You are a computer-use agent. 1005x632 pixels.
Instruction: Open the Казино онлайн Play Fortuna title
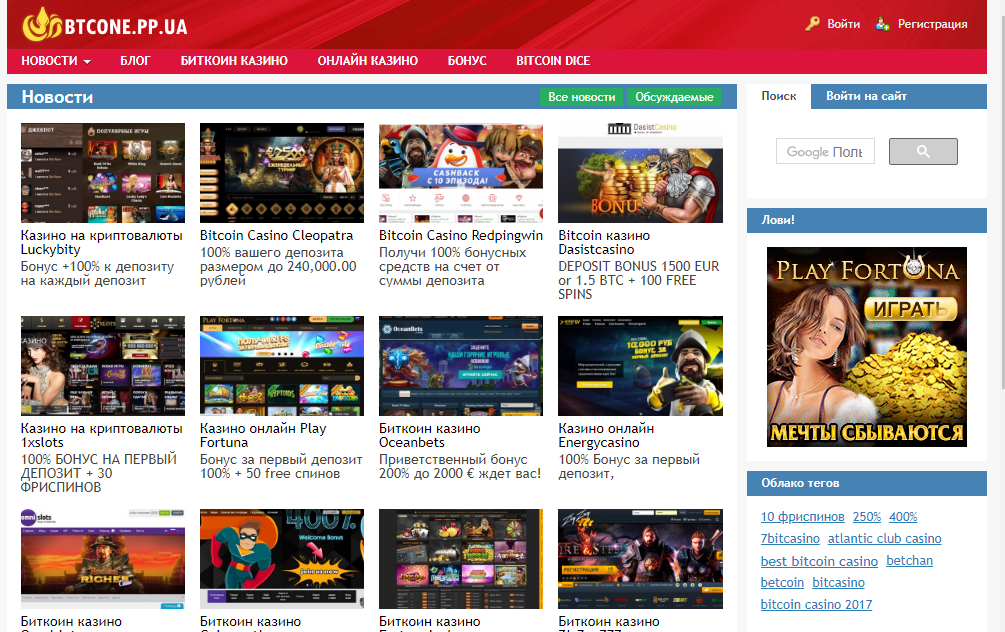pos(263,435)
